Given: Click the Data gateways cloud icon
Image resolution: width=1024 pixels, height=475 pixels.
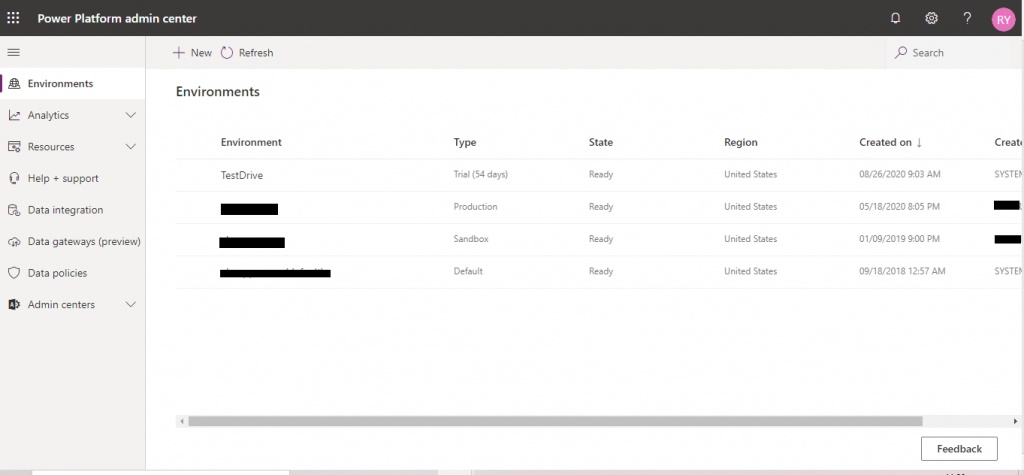Looking at the screenshot, I should (x=14, y=242).
